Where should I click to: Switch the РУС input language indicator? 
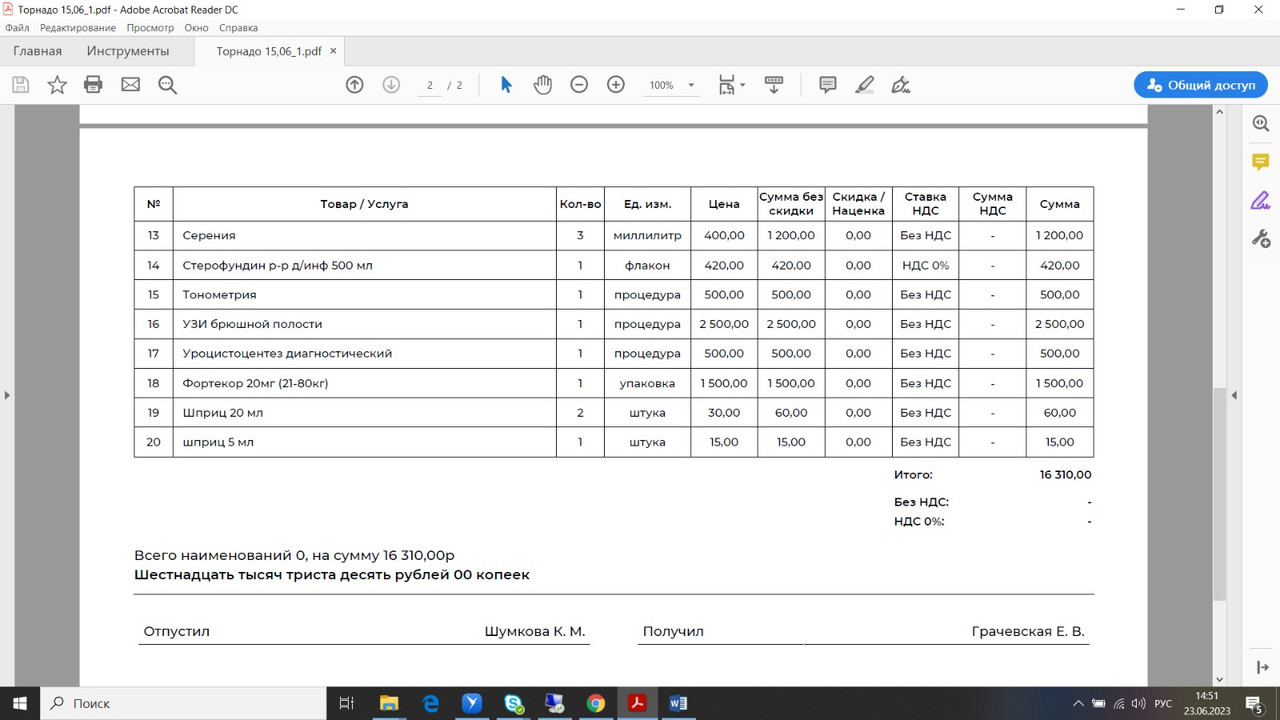pos(1163,704)
